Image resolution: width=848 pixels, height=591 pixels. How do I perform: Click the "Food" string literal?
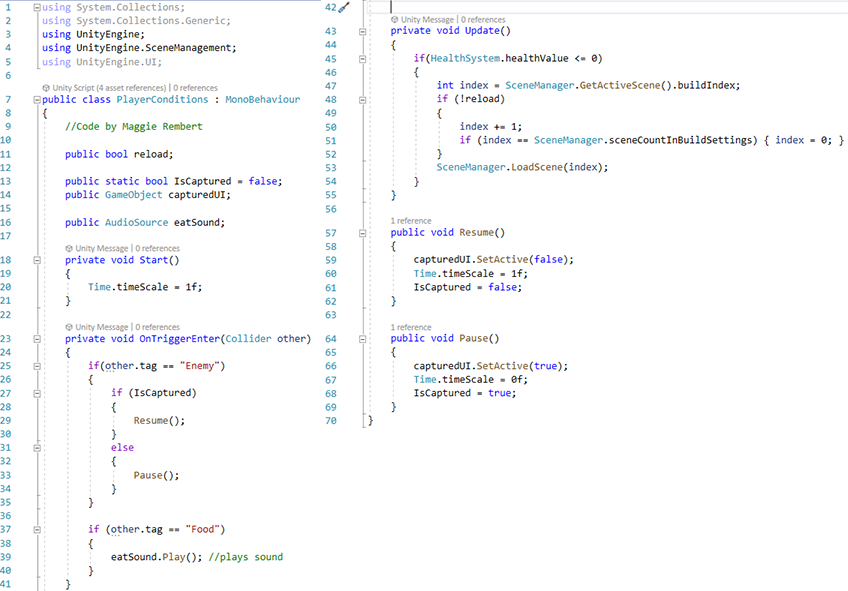202,529
